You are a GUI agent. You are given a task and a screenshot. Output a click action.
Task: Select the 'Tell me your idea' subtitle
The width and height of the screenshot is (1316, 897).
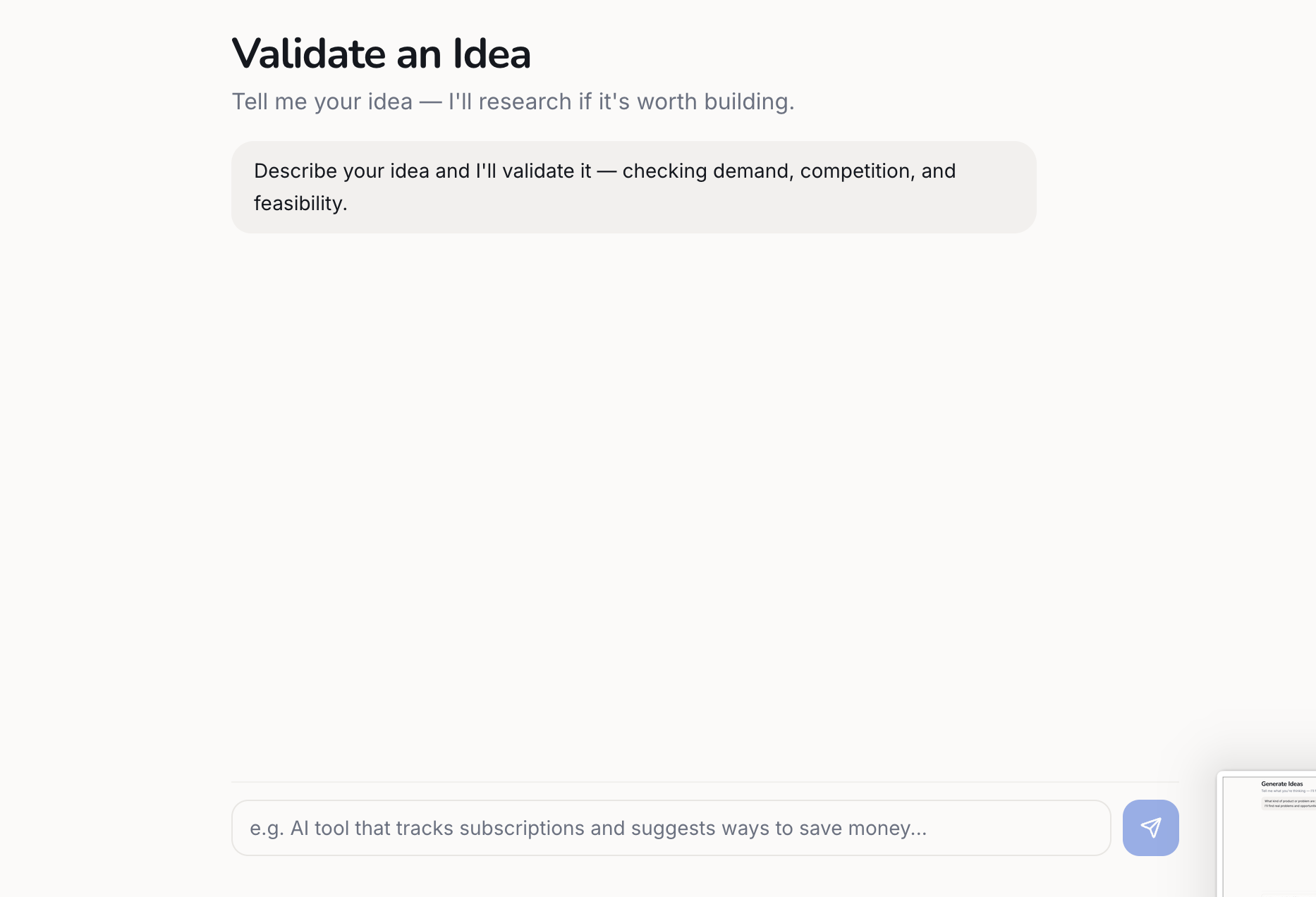pos(513,102)
